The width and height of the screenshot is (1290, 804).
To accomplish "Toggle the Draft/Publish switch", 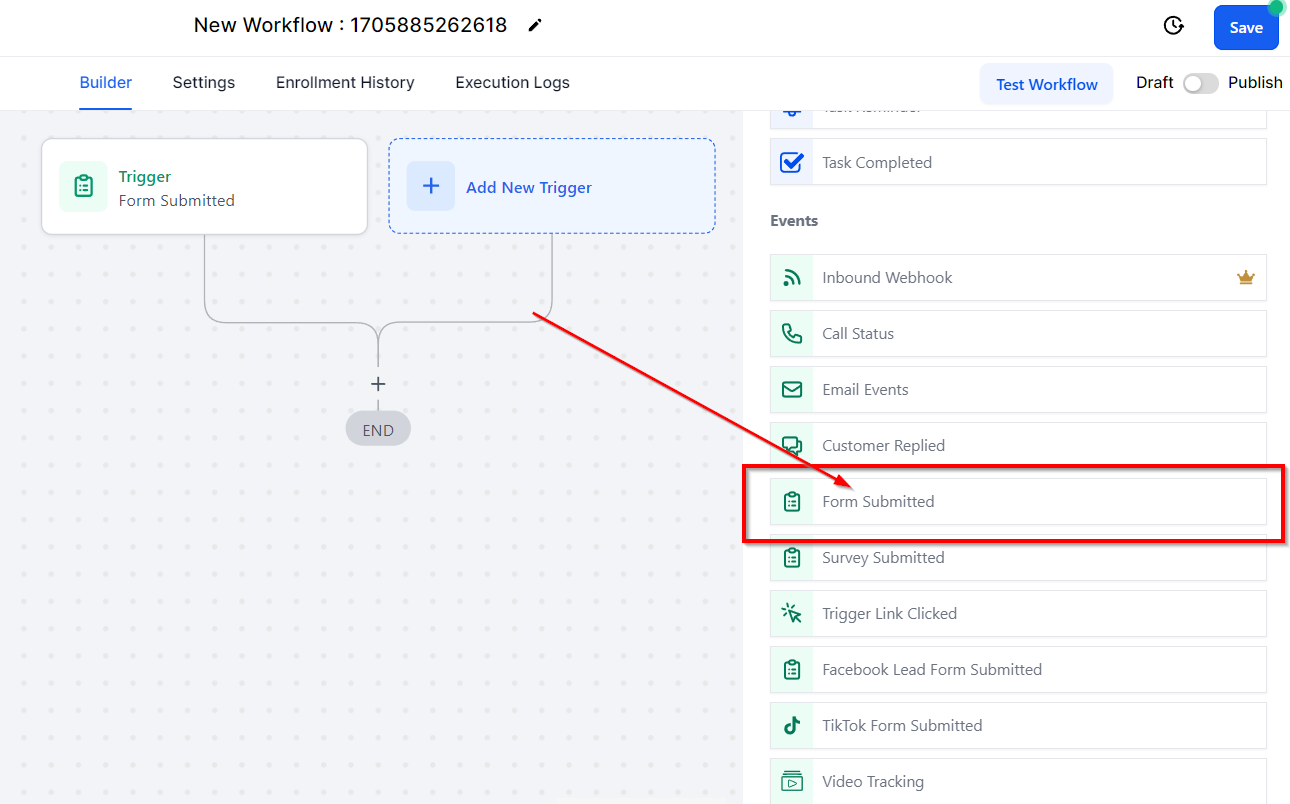I will coord(1201,83).
